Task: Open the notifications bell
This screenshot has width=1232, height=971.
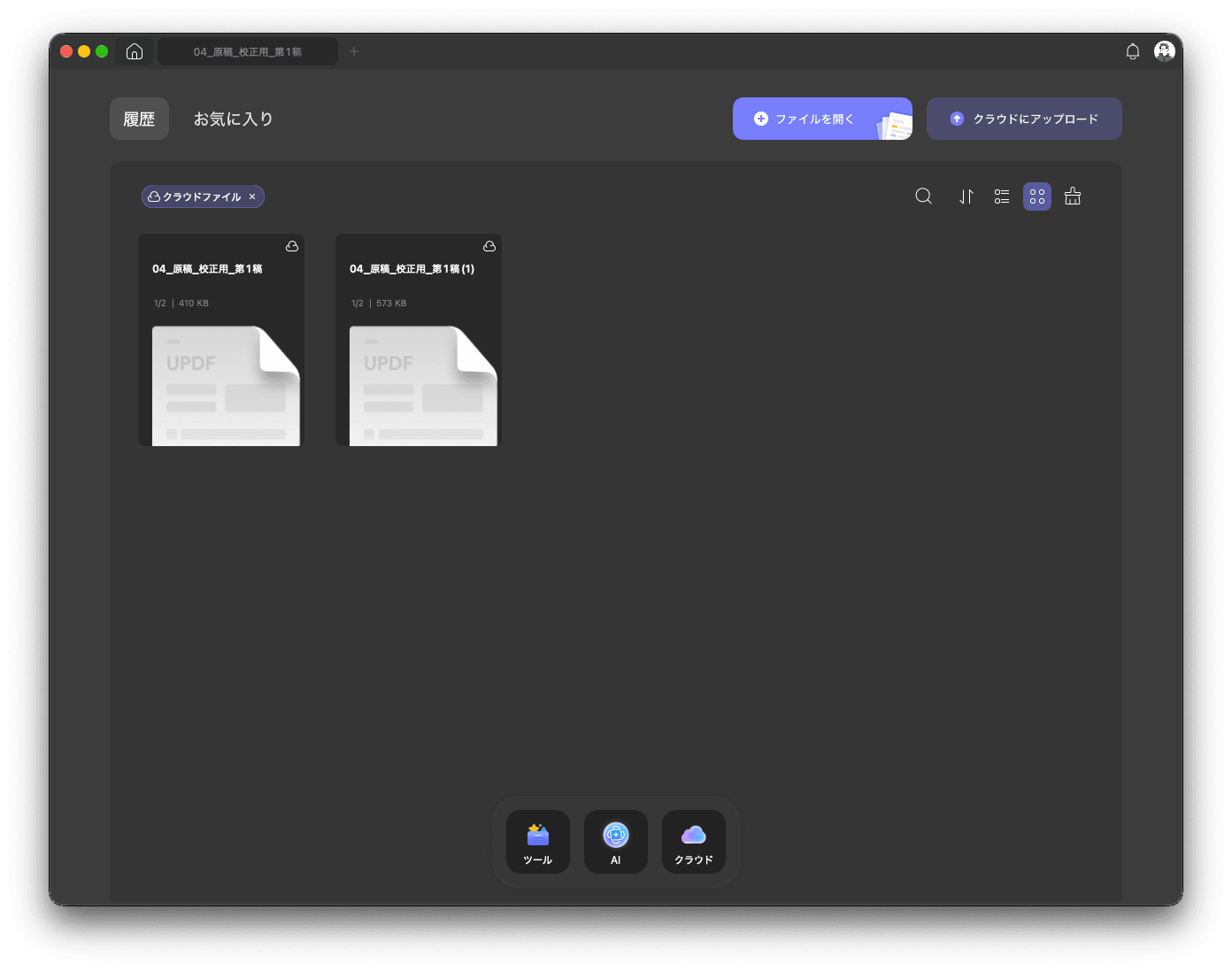Action: point(1132,51)
